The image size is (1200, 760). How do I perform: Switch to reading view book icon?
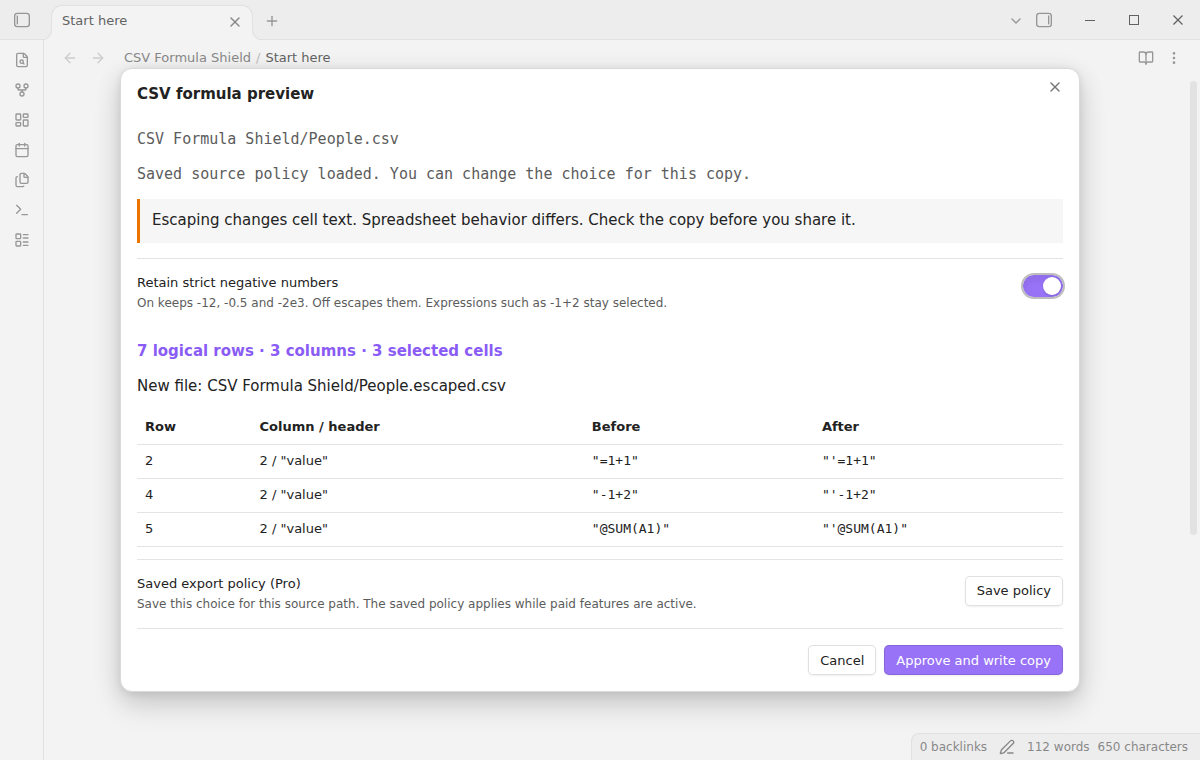tap(1146, 58)
